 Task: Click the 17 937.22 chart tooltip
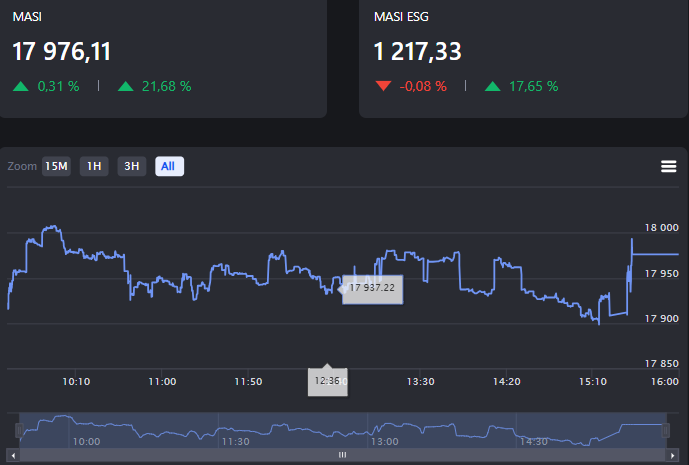[372, 288]
